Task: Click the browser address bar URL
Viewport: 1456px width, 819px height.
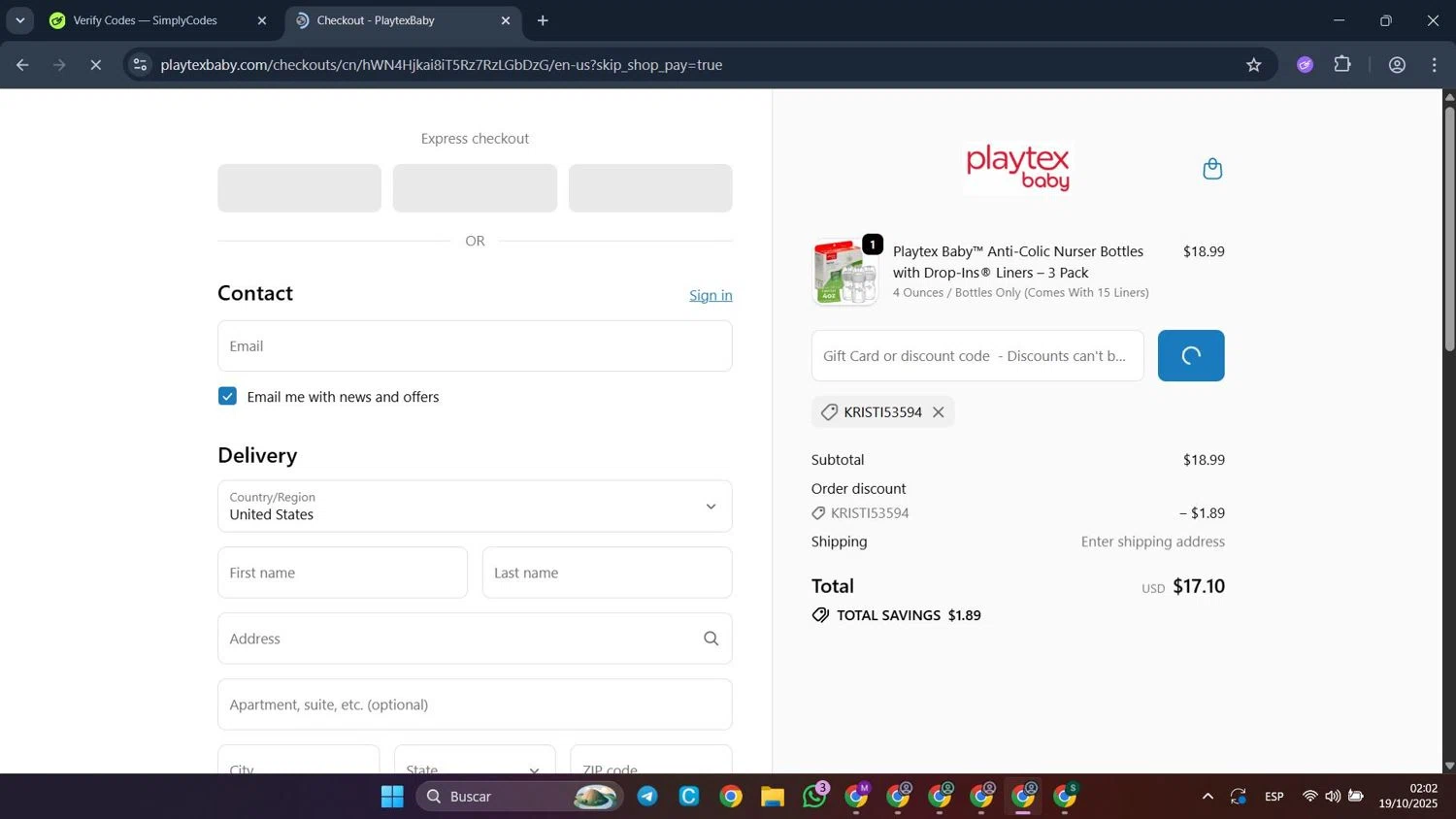Action: pos(442,65)
